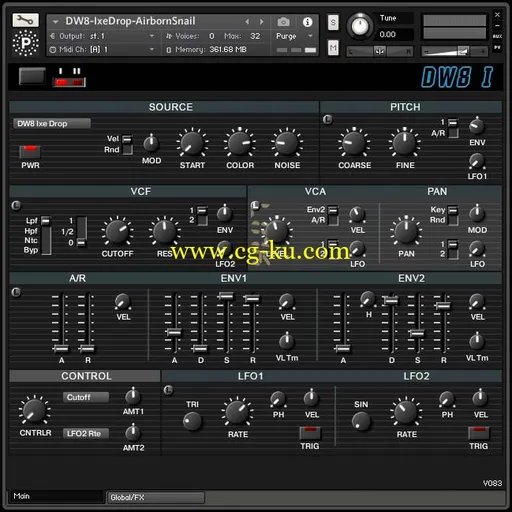The width and height of the screenshot is (512, 512).
Task: Toggle the 1, 1/2, 0 switch in VCF
Action: [x=82, y=232]
